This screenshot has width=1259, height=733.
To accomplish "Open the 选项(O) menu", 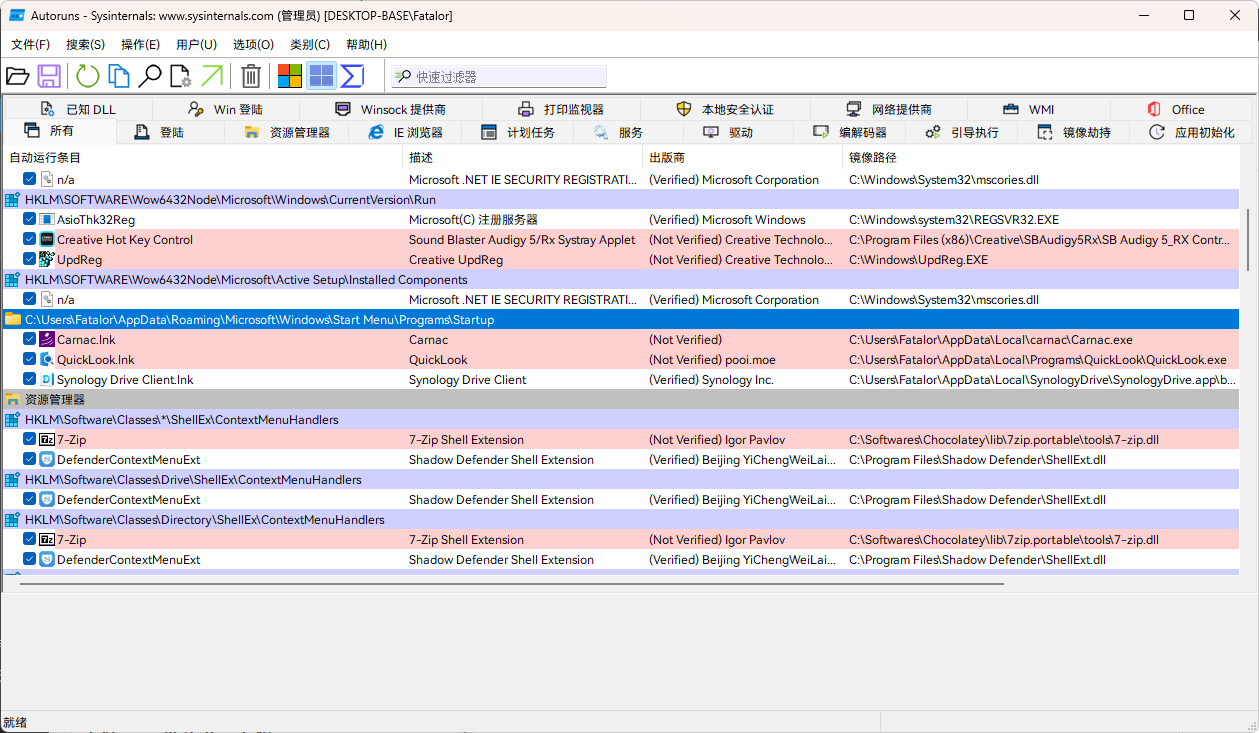I will click(253, 45).
